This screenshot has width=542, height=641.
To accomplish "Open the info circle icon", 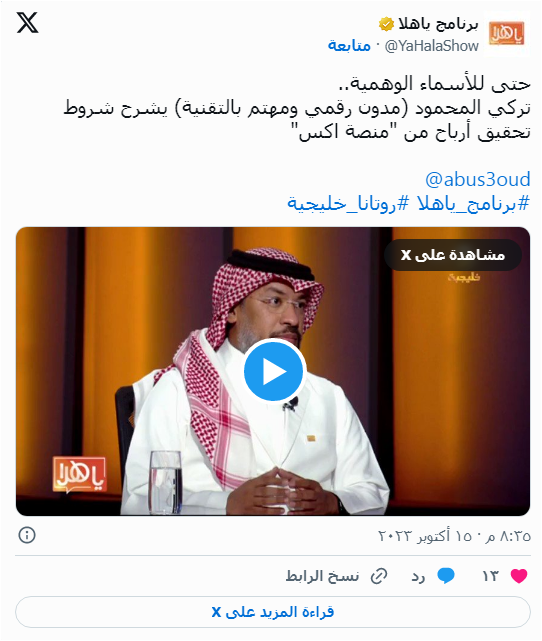I will point(27,535).
